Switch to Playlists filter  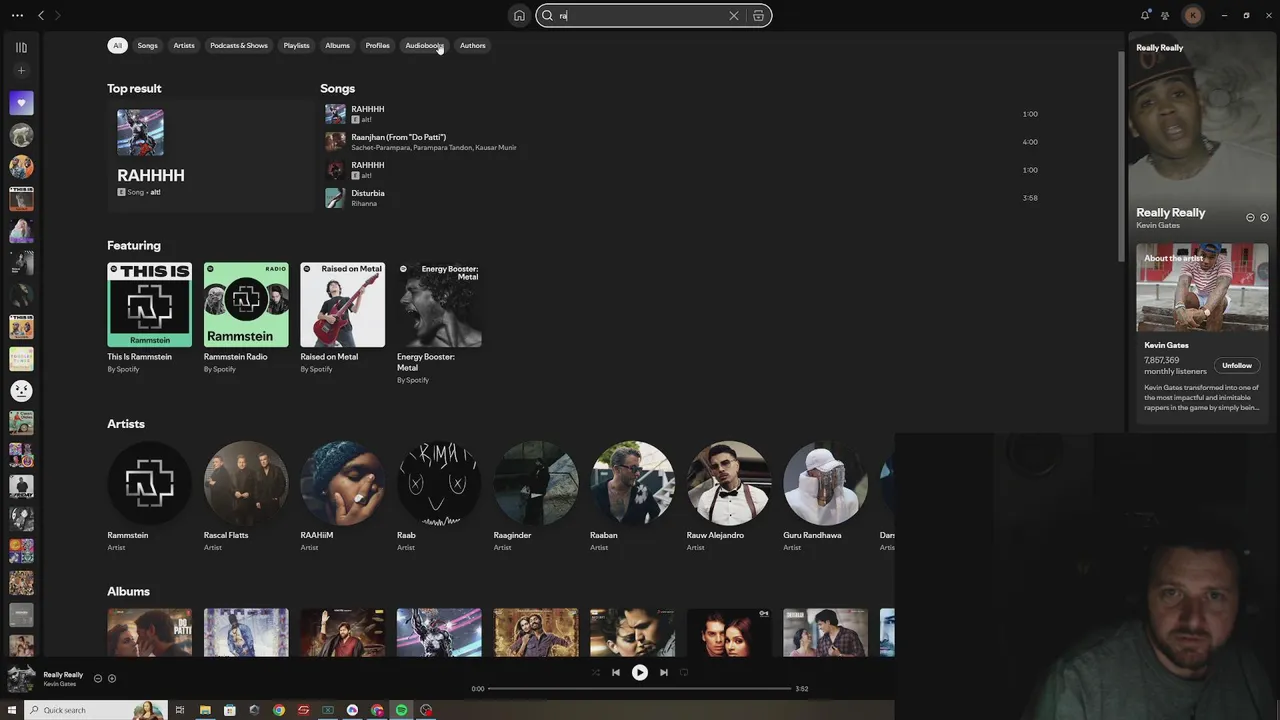(x=296, y=45)
